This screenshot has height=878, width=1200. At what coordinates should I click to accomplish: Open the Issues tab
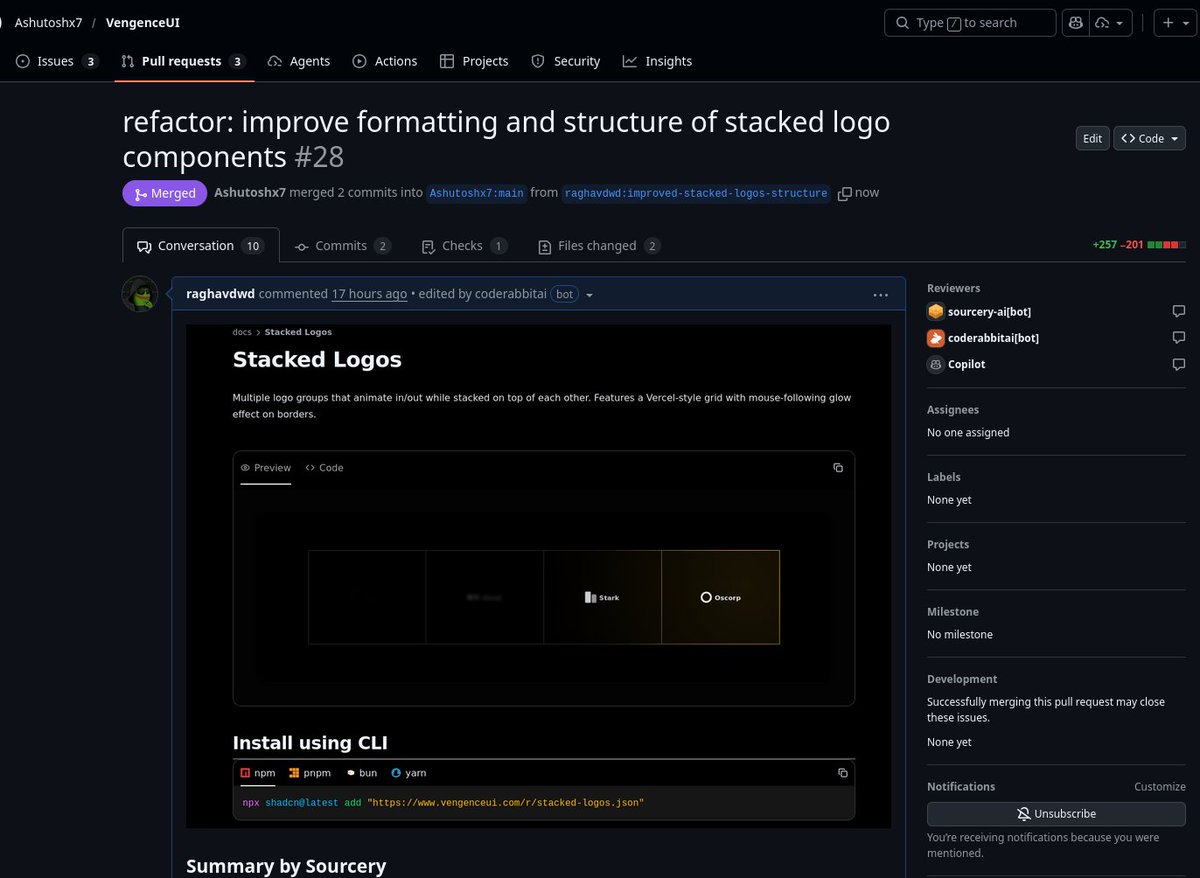57,61
